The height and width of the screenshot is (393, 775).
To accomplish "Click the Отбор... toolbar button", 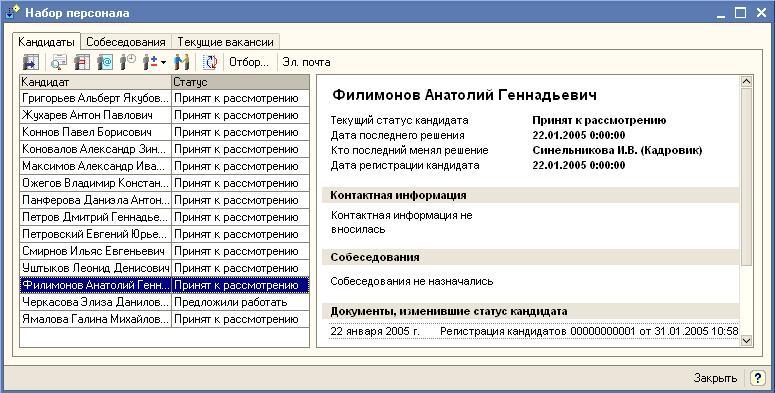I will tap(249, 62).
